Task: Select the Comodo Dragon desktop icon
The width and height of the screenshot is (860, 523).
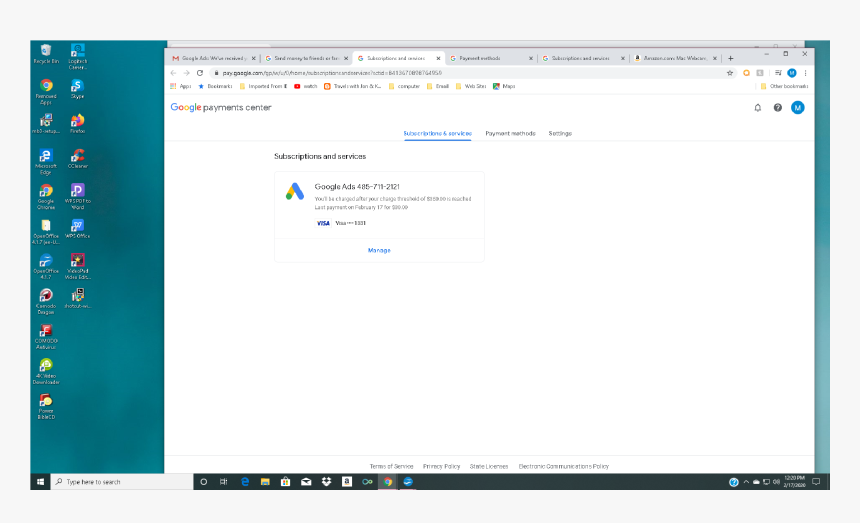Action: coord(46,302)
